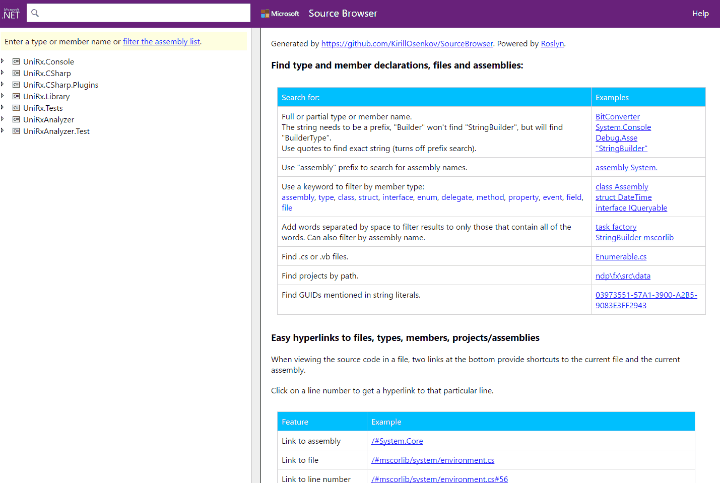Expand the UniRx.CSharp tree node
Viewport: 720px width, 483px height.
pos(3,73)
